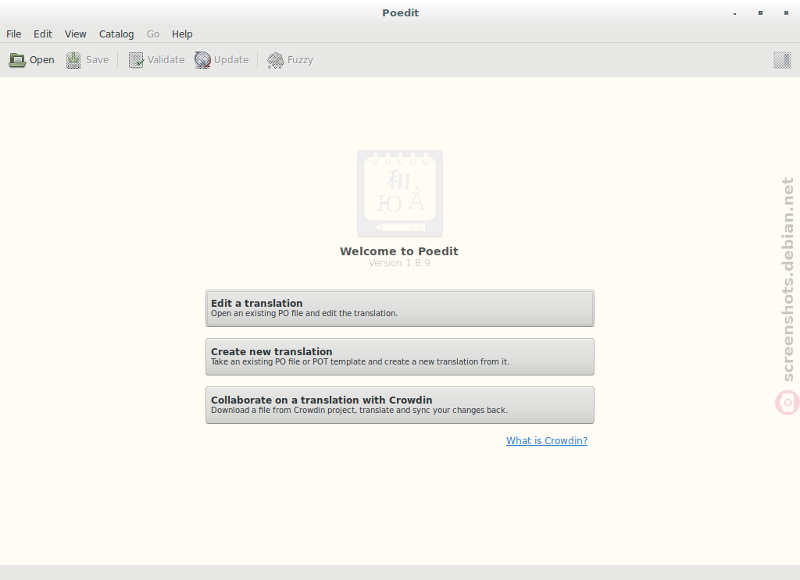The height and width of the screenshot is (580, 800).
Task: Click the Poedit notebook logo image
Action: [x=400, y=193]
